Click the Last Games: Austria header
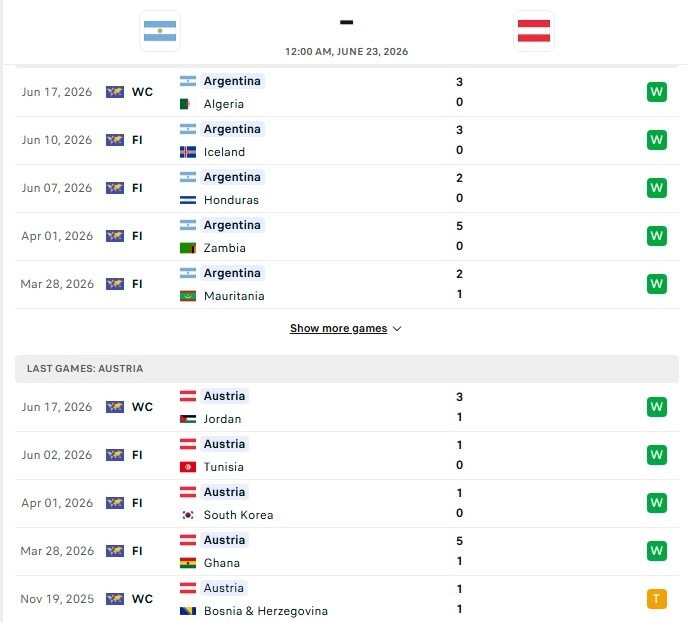The width and height of the screenshot is (689, 622). pos(347,369)
